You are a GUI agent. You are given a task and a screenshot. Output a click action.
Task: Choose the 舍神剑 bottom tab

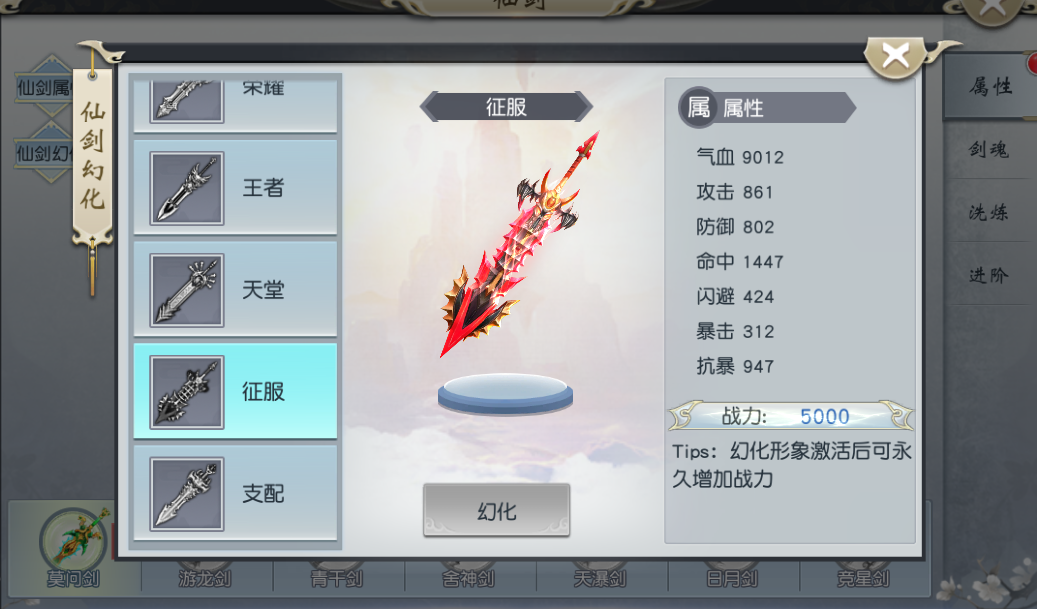[470, 577]
